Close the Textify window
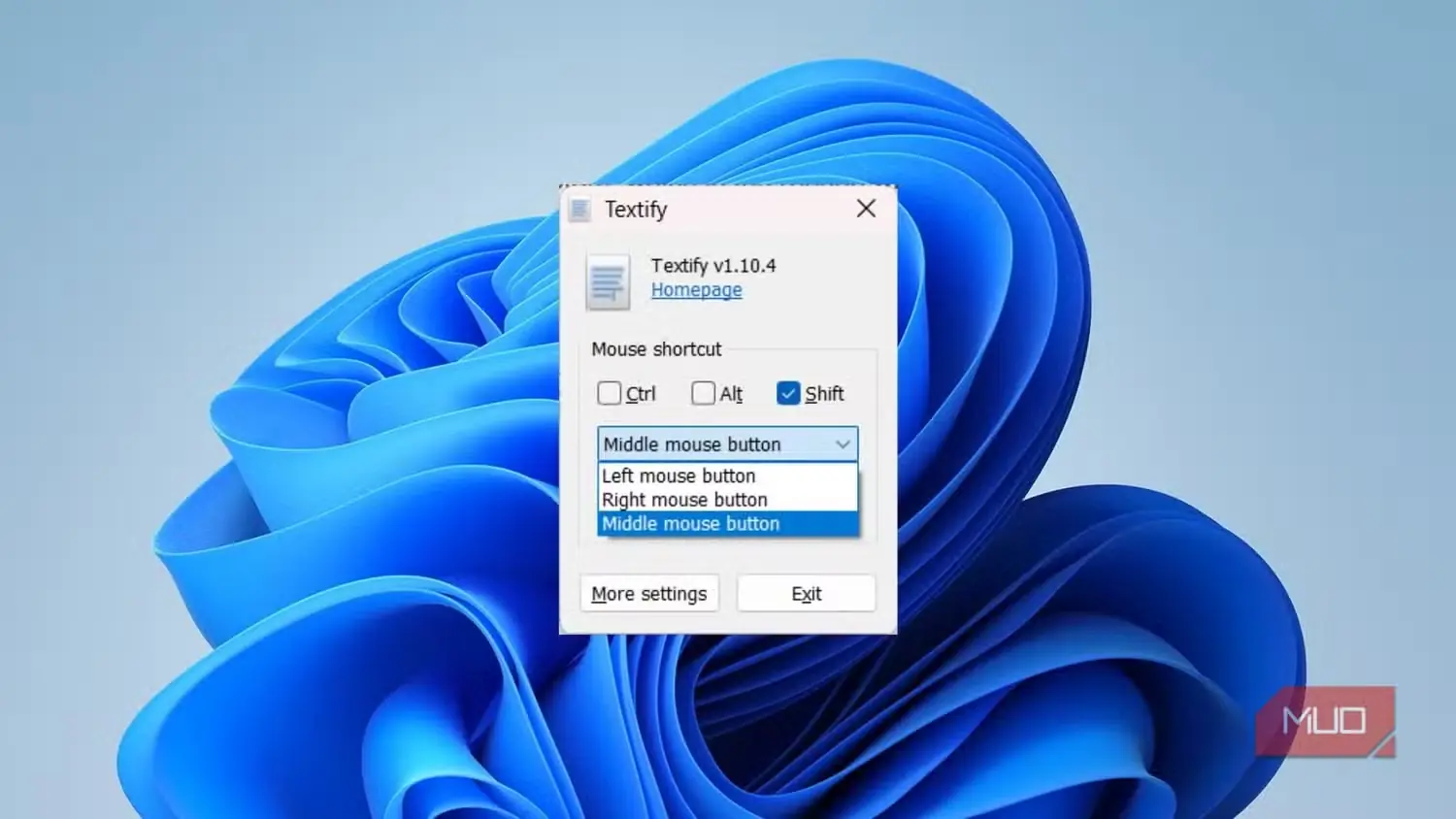Image resolution: width=1456 pixels, height=819 pixels. click(867, 209)
